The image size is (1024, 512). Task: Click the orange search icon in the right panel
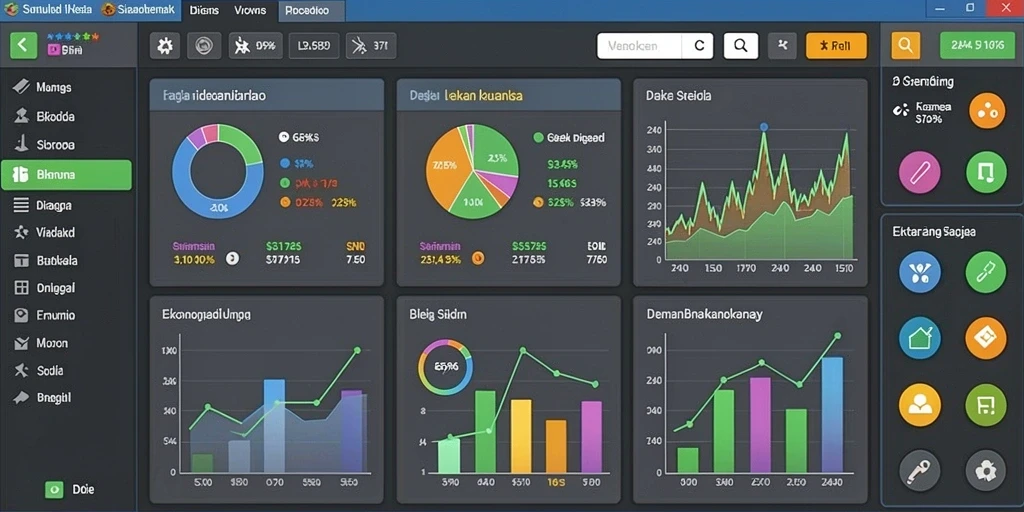[906, 45]
